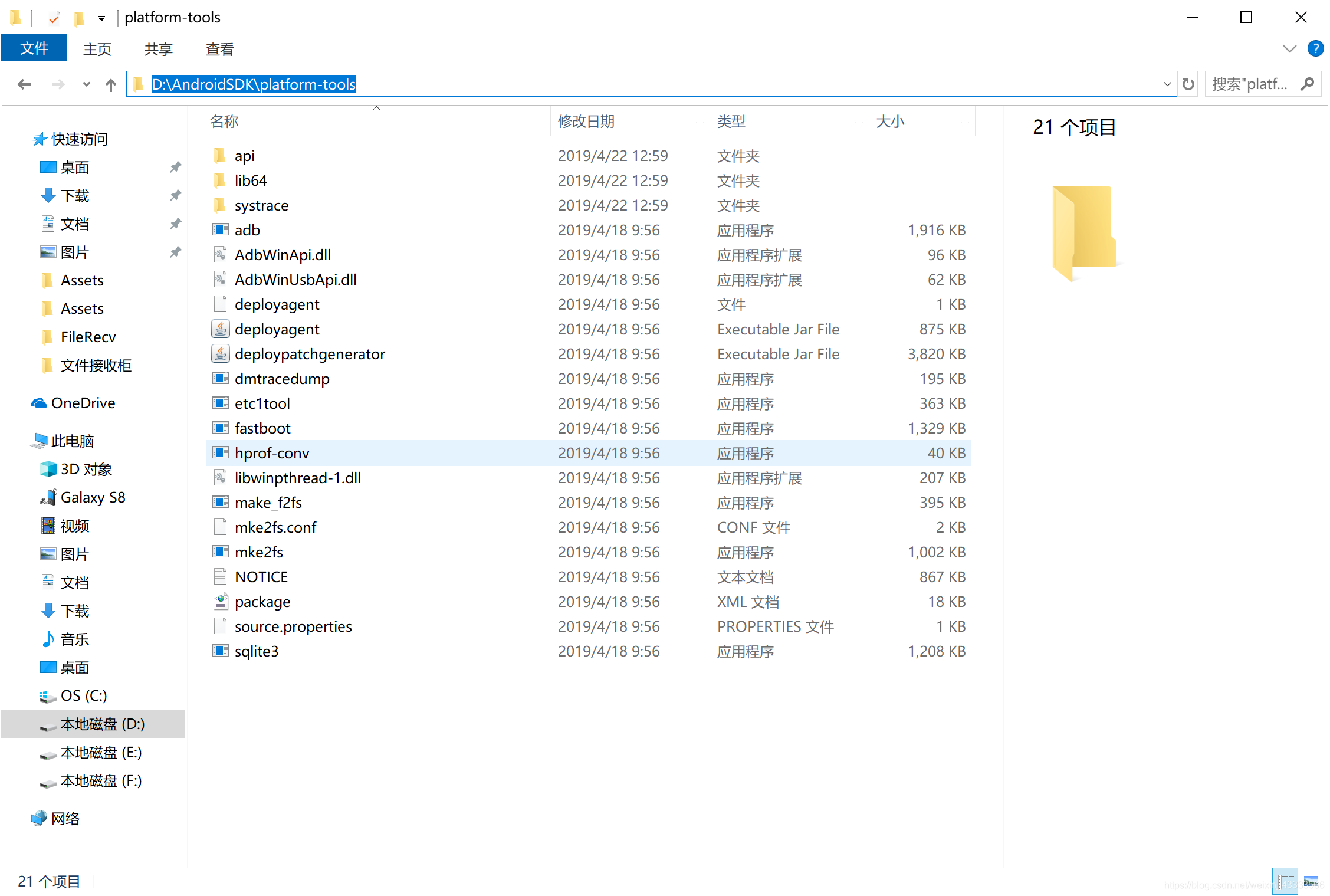Select the adb application icon
The height and width of the screenshot is (896, 1330).
click(220, 230)
